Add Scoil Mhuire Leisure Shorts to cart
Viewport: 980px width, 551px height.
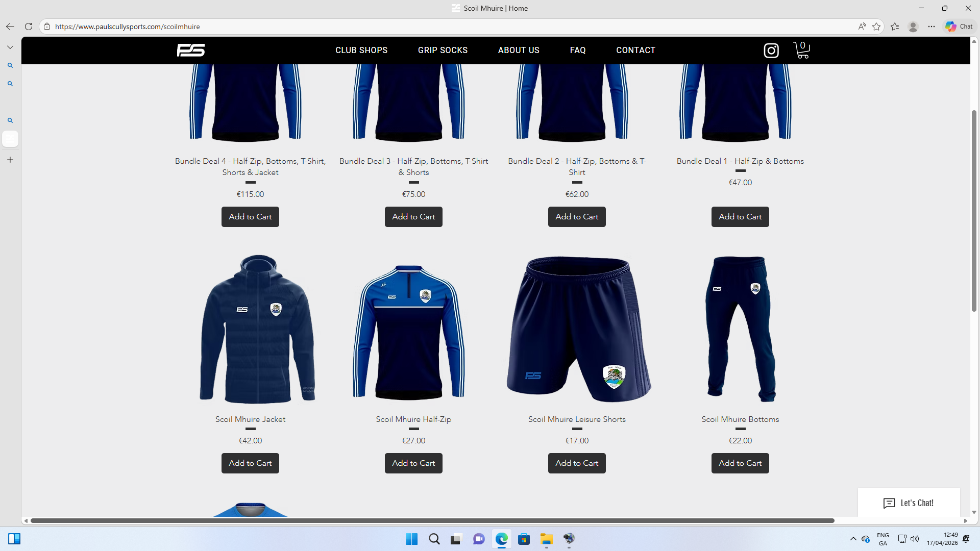[576, 463]
